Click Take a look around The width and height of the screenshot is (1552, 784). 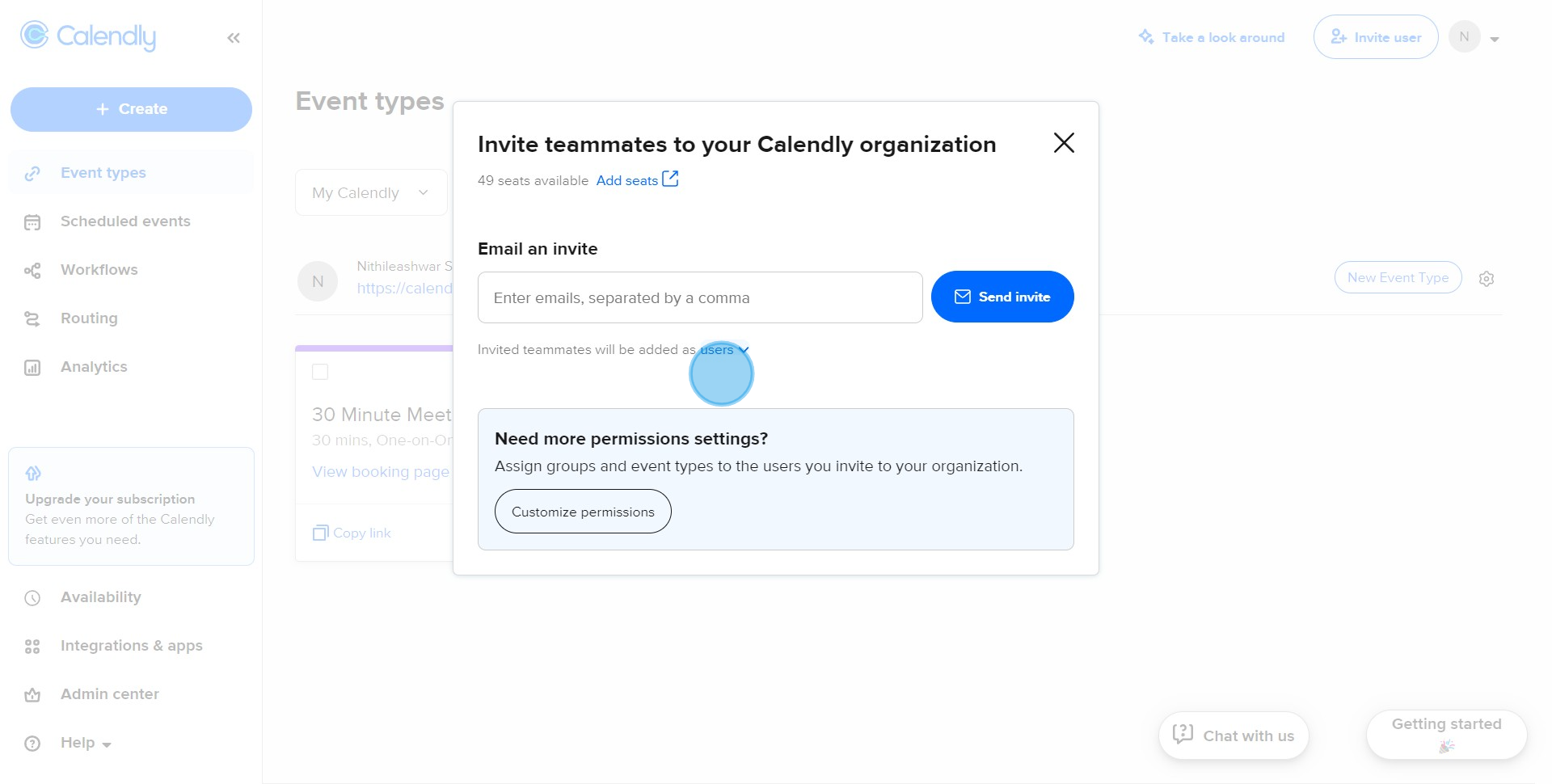tap(1211, 37)
